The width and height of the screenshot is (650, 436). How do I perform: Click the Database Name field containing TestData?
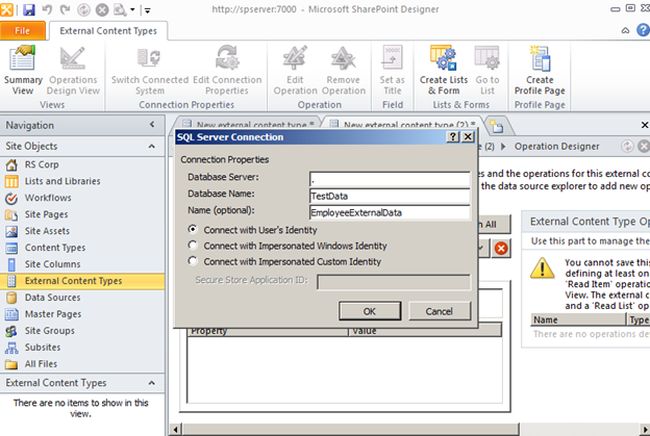(x=390, y=196)
